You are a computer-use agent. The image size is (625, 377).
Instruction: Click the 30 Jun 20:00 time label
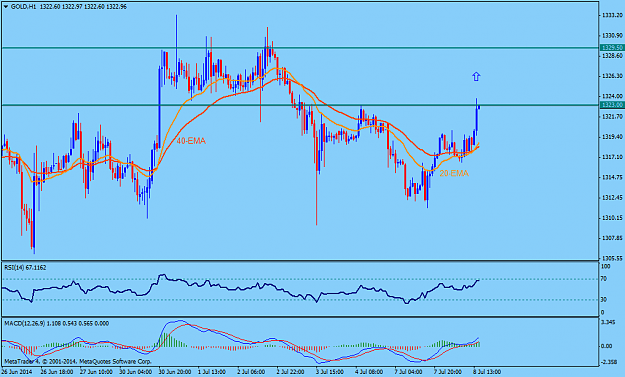(x=175, y=372)
